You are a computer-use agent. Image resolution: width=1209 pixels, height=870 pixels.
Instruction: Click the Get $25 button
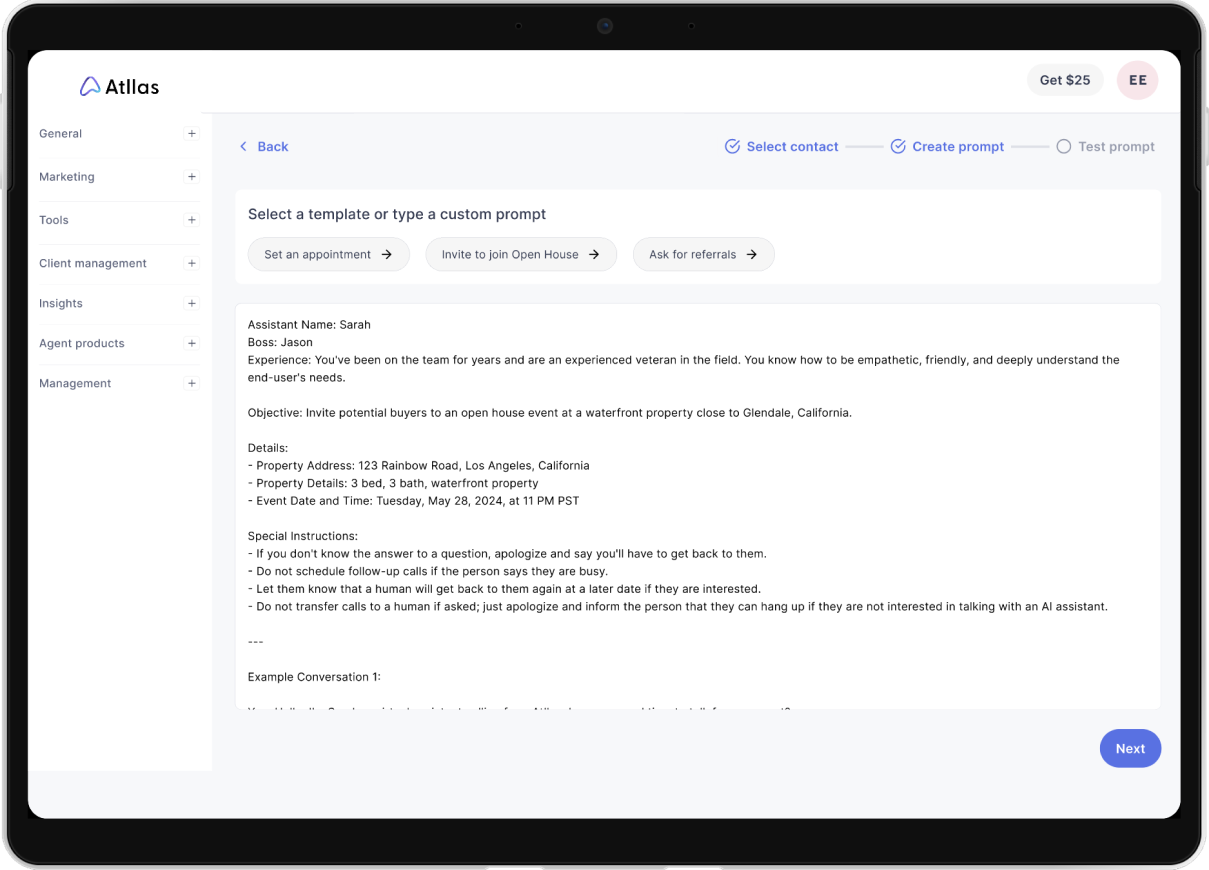click(1064, 81)
